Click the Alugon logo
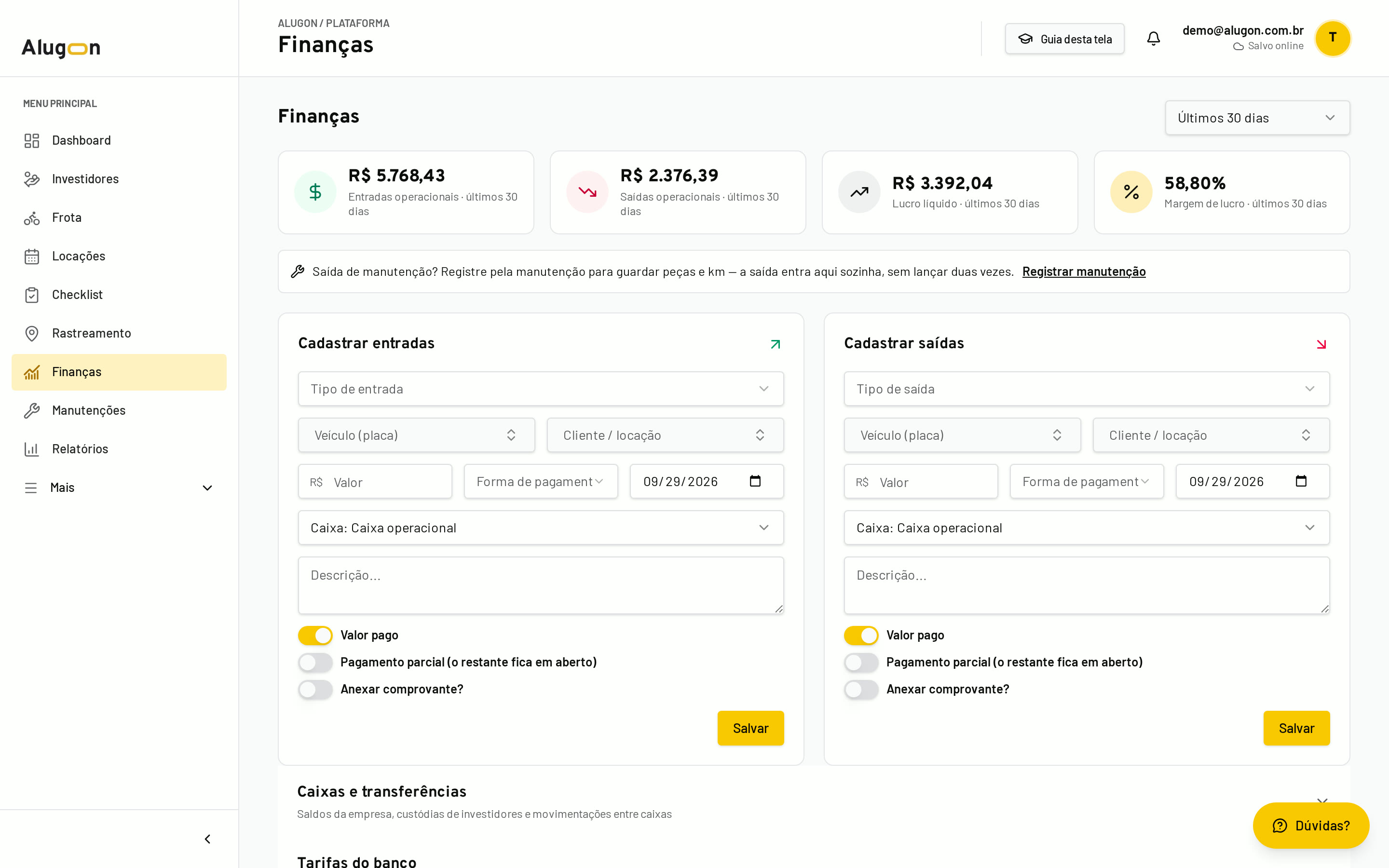Screen dimensions: 1389x868 point(61,48)
